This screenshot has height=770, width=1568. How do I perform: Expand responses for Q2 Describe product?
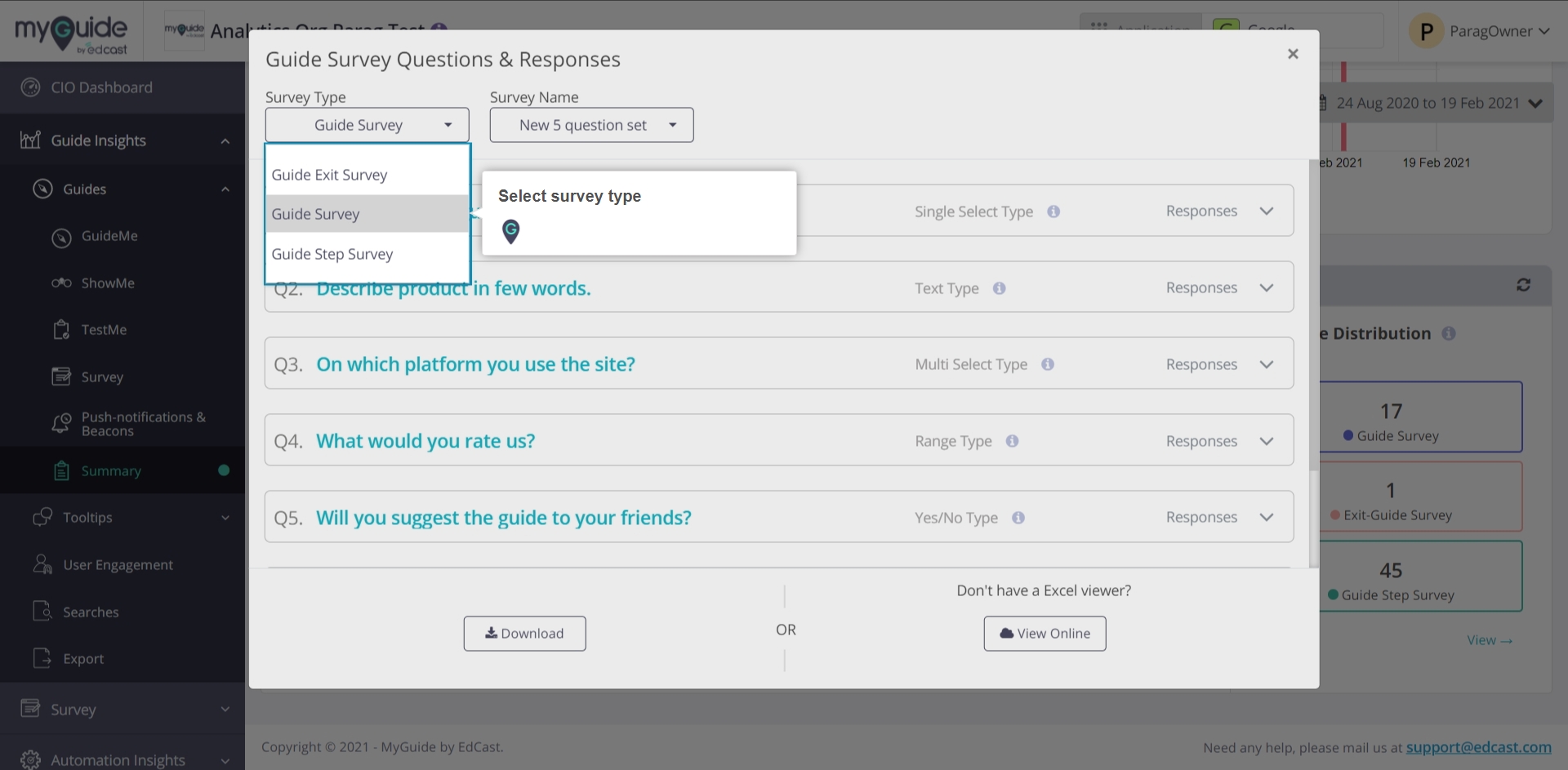tap(1267, 288)
